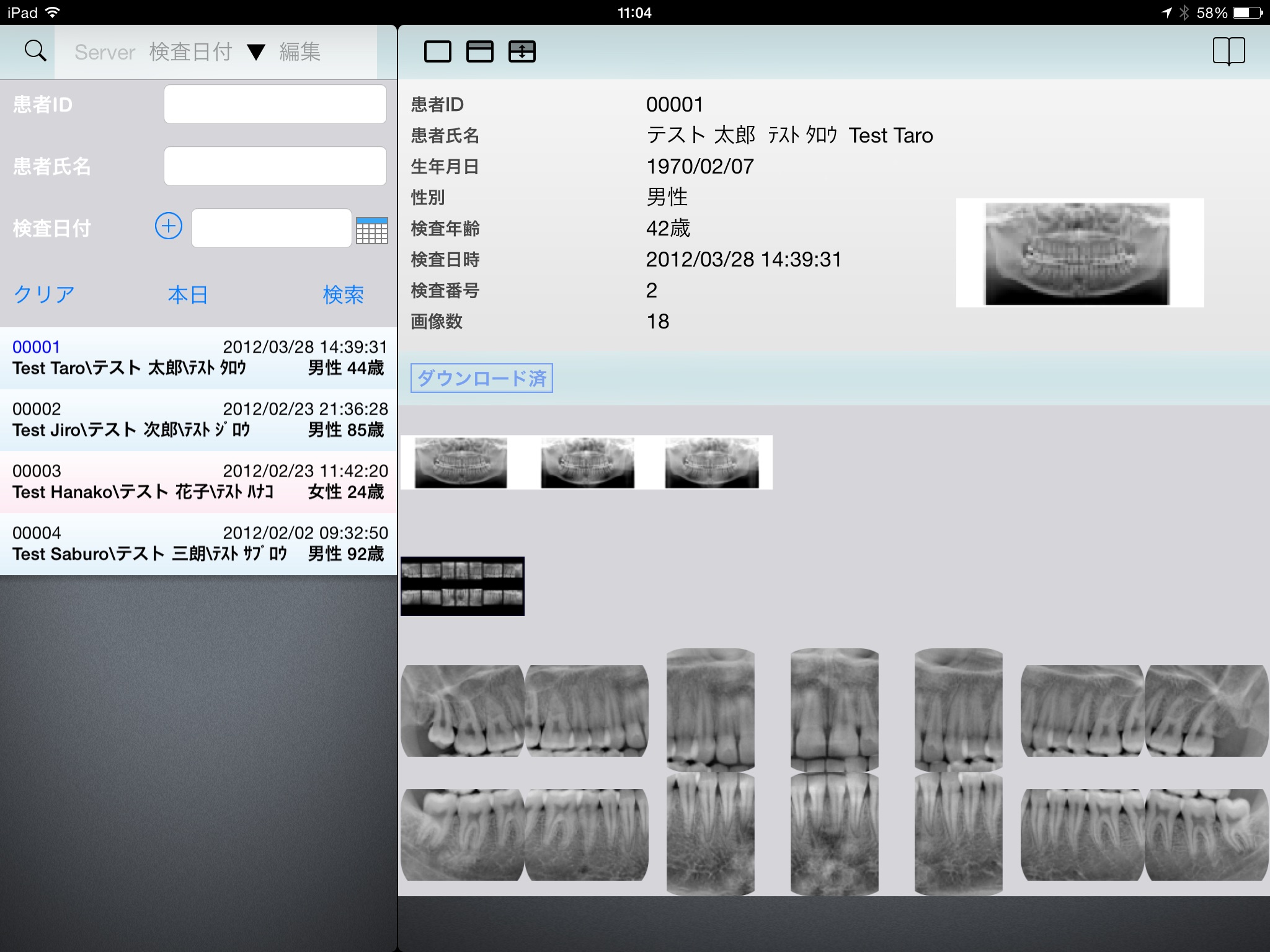Tap the magnifying glass search icon
The height and width of the screenshot is (952, 1270).
point(35,51)
